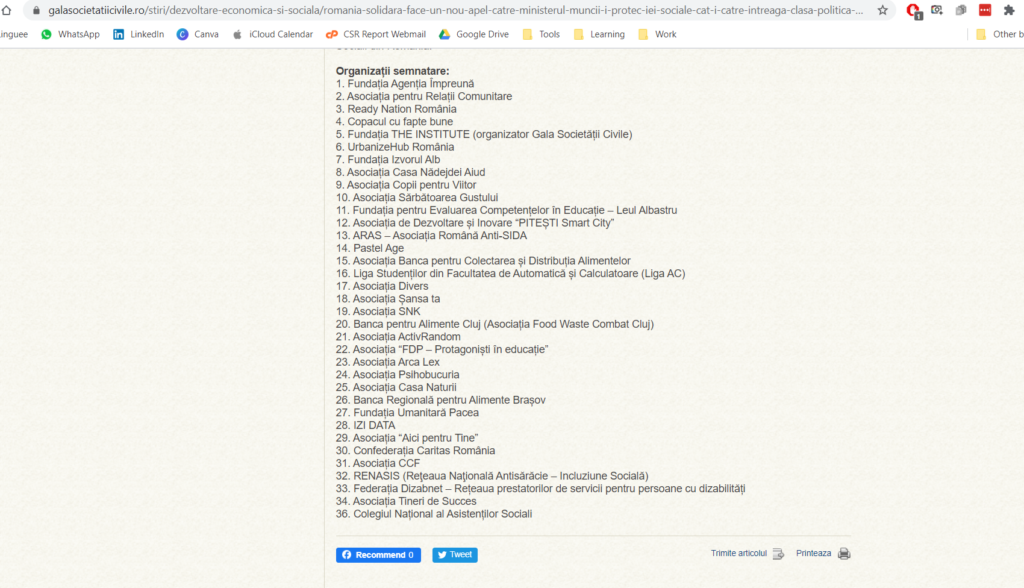Click '28. IZI DATA' entry
The image size is (1024, 588).
point(365,425)
